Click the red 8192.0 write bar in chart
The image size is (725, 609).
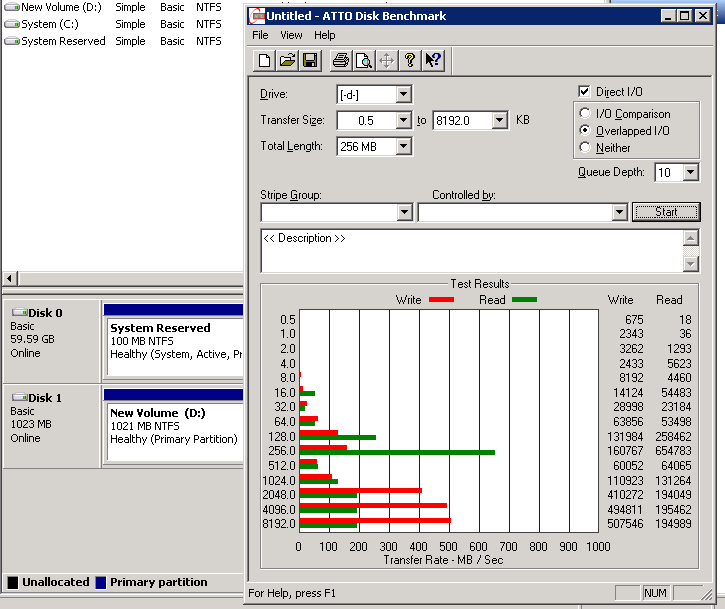pyautogui.click(x=375, y=521)
